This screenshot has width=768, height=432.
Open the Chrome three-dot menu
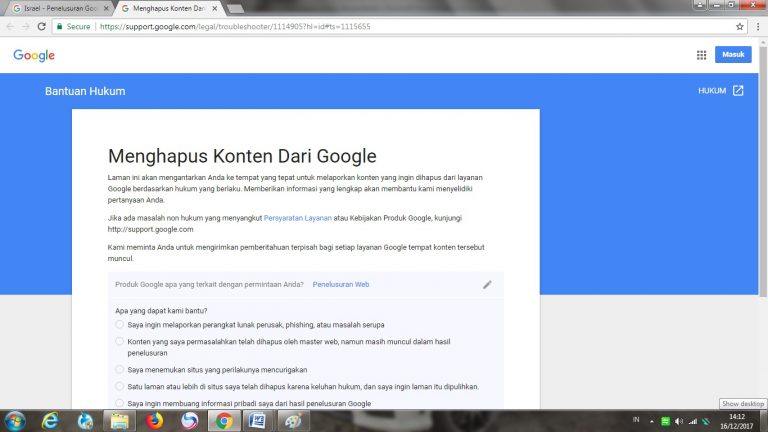(x=757, y=26)
